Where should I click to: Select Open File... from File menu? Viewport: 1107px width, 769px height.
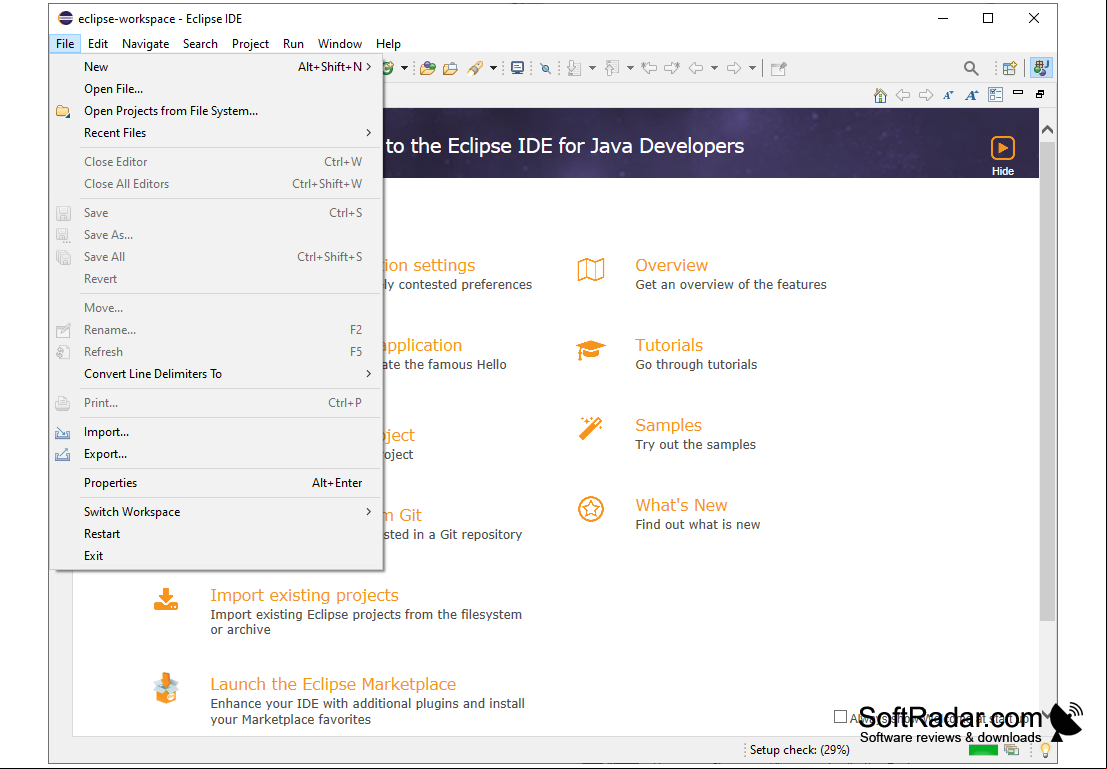point(217,89)
